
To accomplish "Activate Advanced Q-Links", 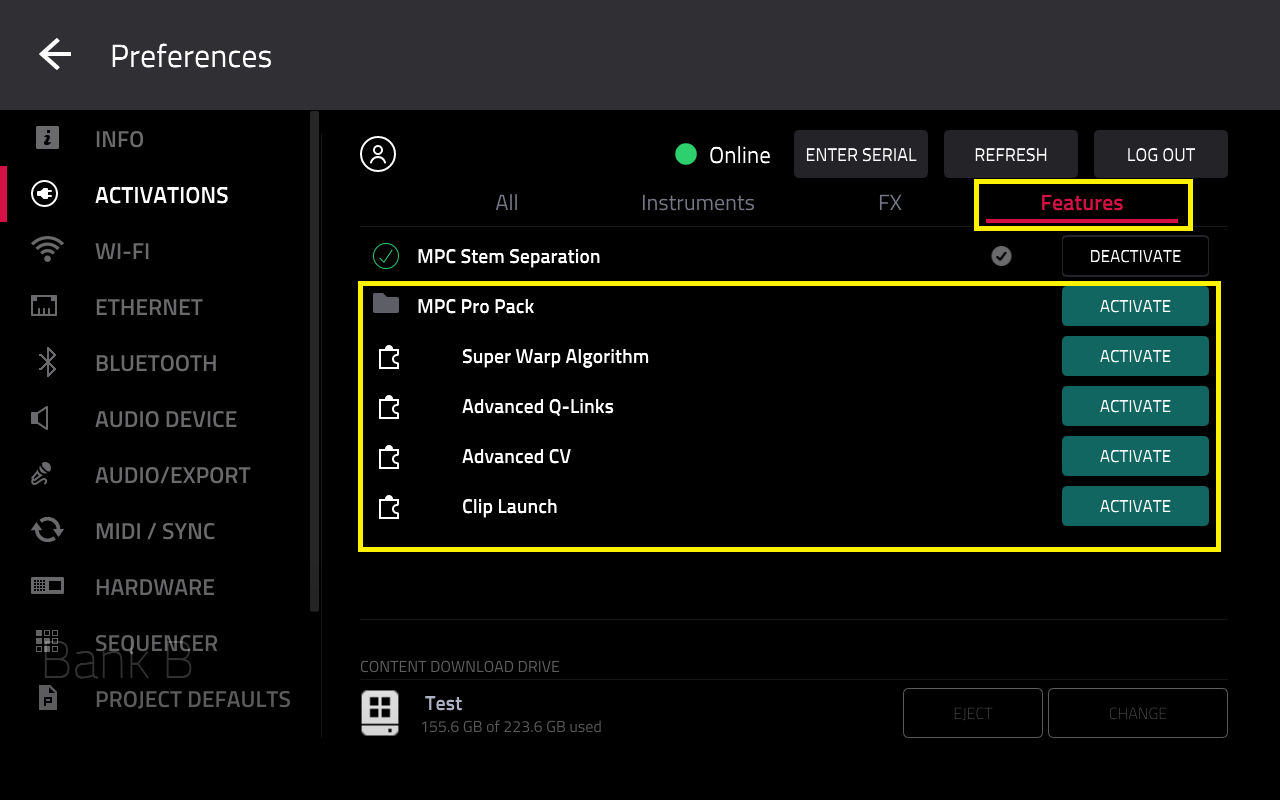I will coord(1135,406).
